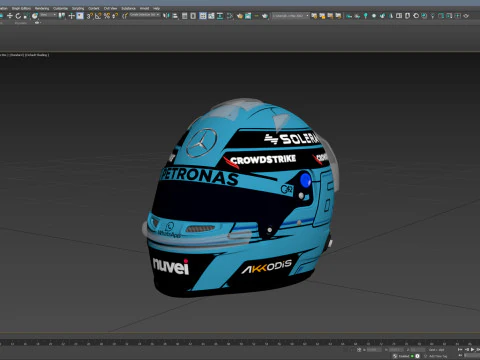The width and height of the screenshot is (480, 360).
Task: Open the Material Editor
Action: 229,16
